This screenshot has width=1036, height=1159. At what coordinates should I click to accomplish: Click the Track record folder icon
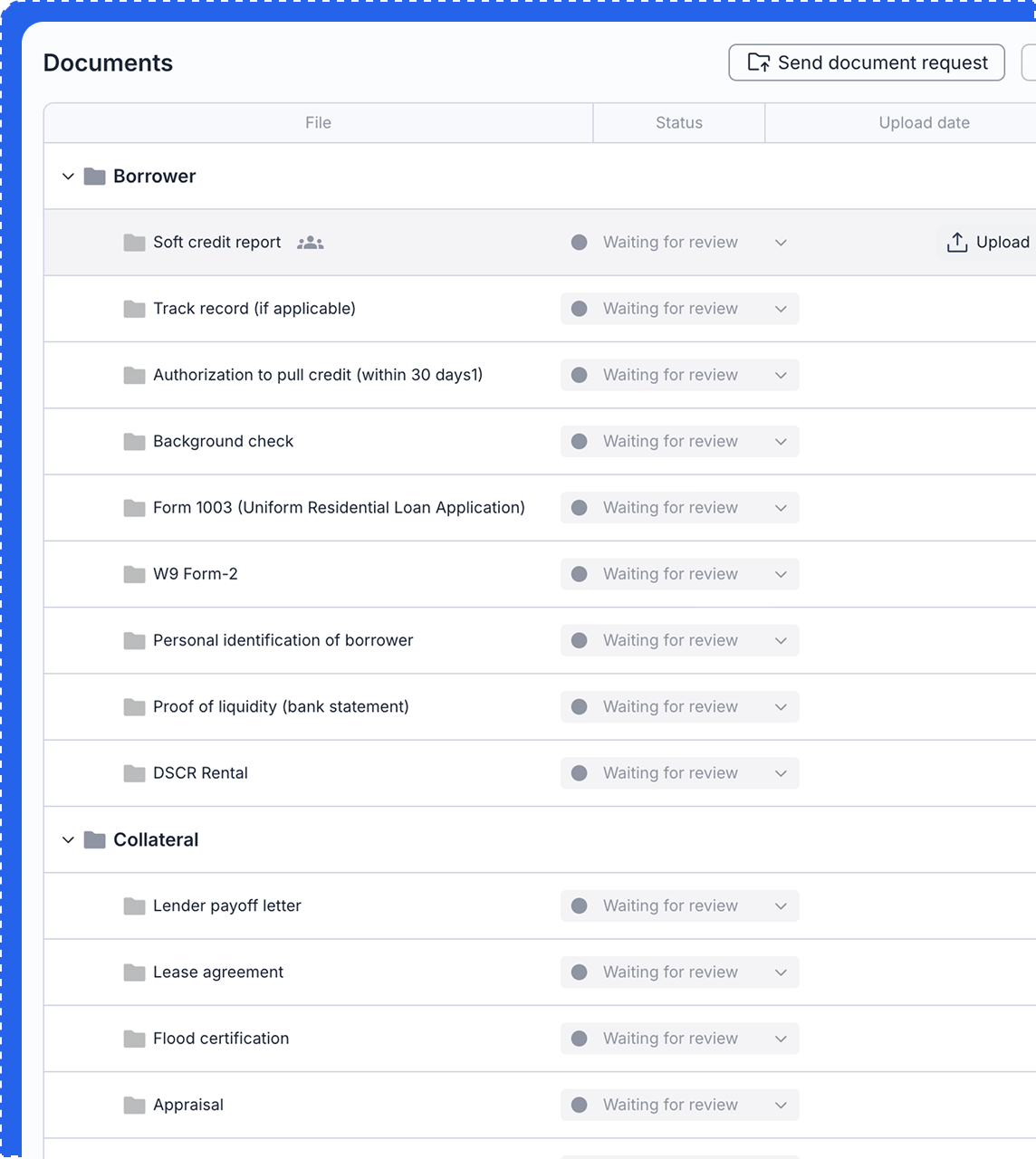[134, 309]
